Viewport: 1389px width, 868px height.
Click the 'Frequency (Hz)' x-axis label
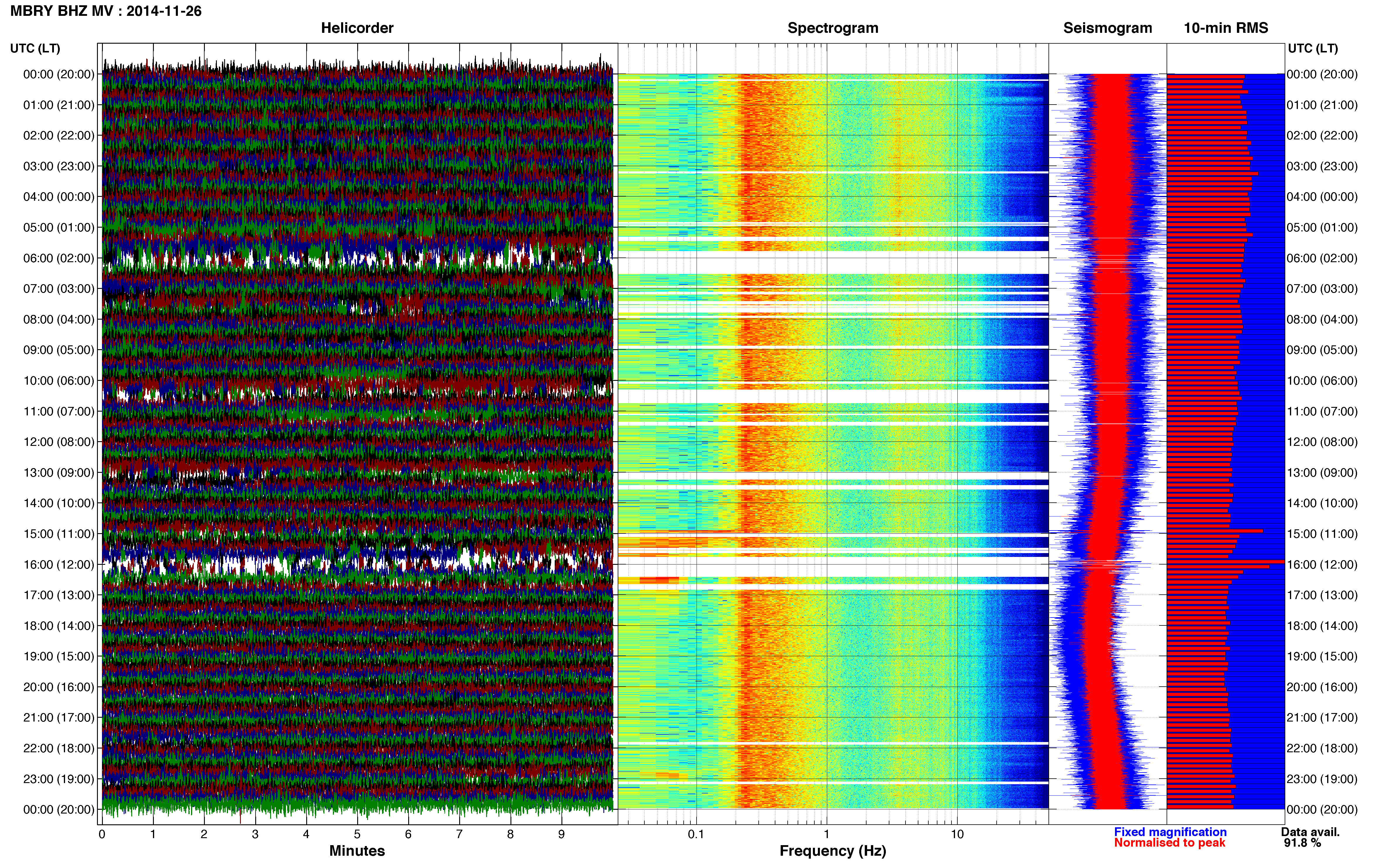(833, 851)
